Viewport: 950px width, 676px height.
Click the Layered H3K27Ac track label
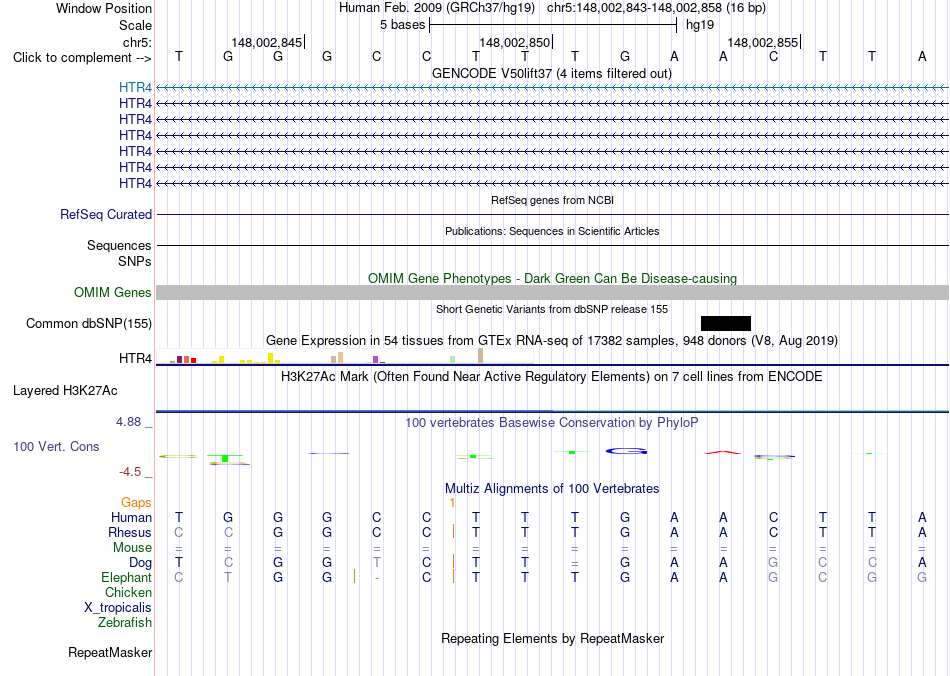(x=65, y=391)
